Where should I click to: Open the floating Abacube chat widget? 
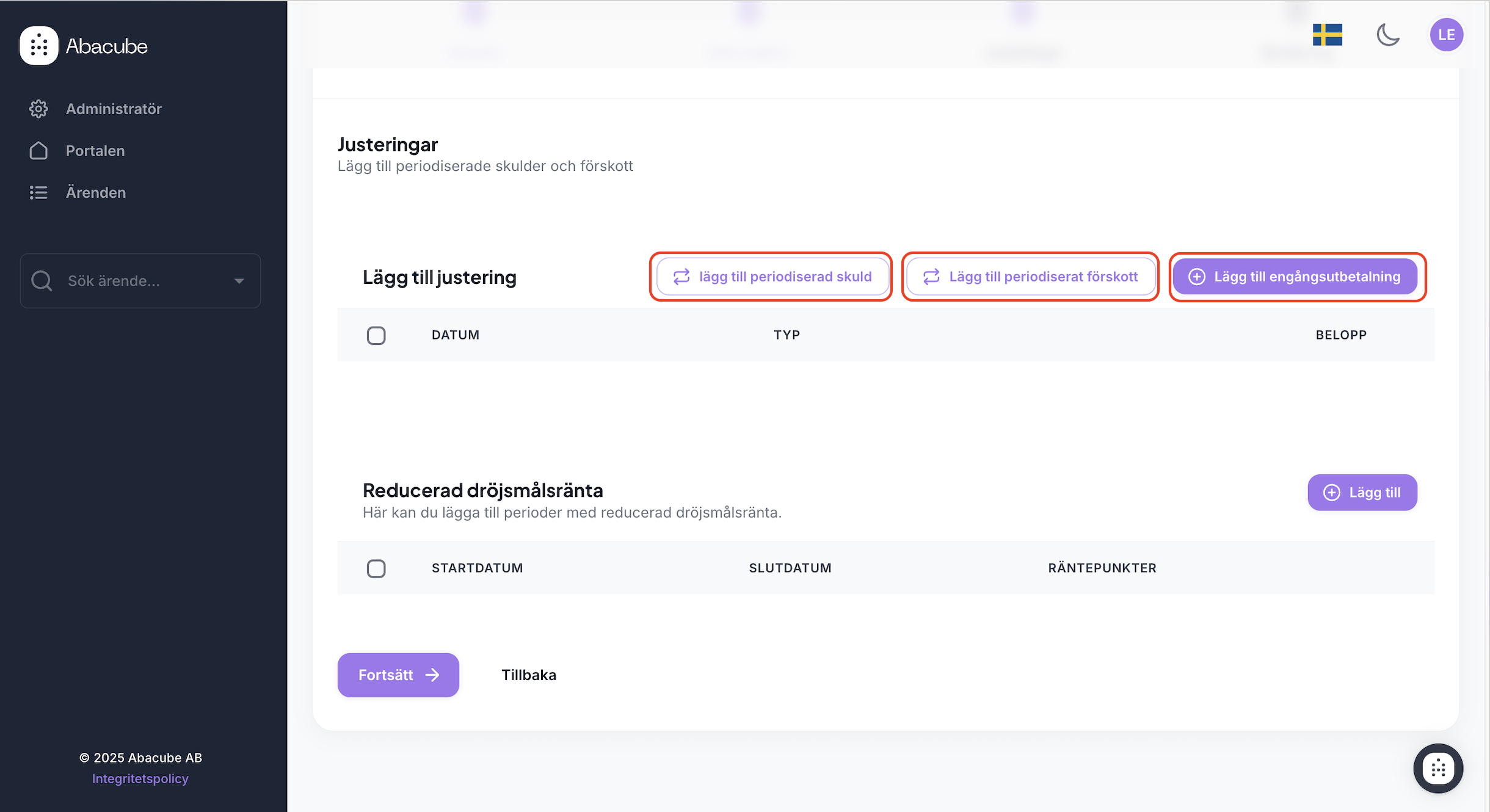(1438, 768)
